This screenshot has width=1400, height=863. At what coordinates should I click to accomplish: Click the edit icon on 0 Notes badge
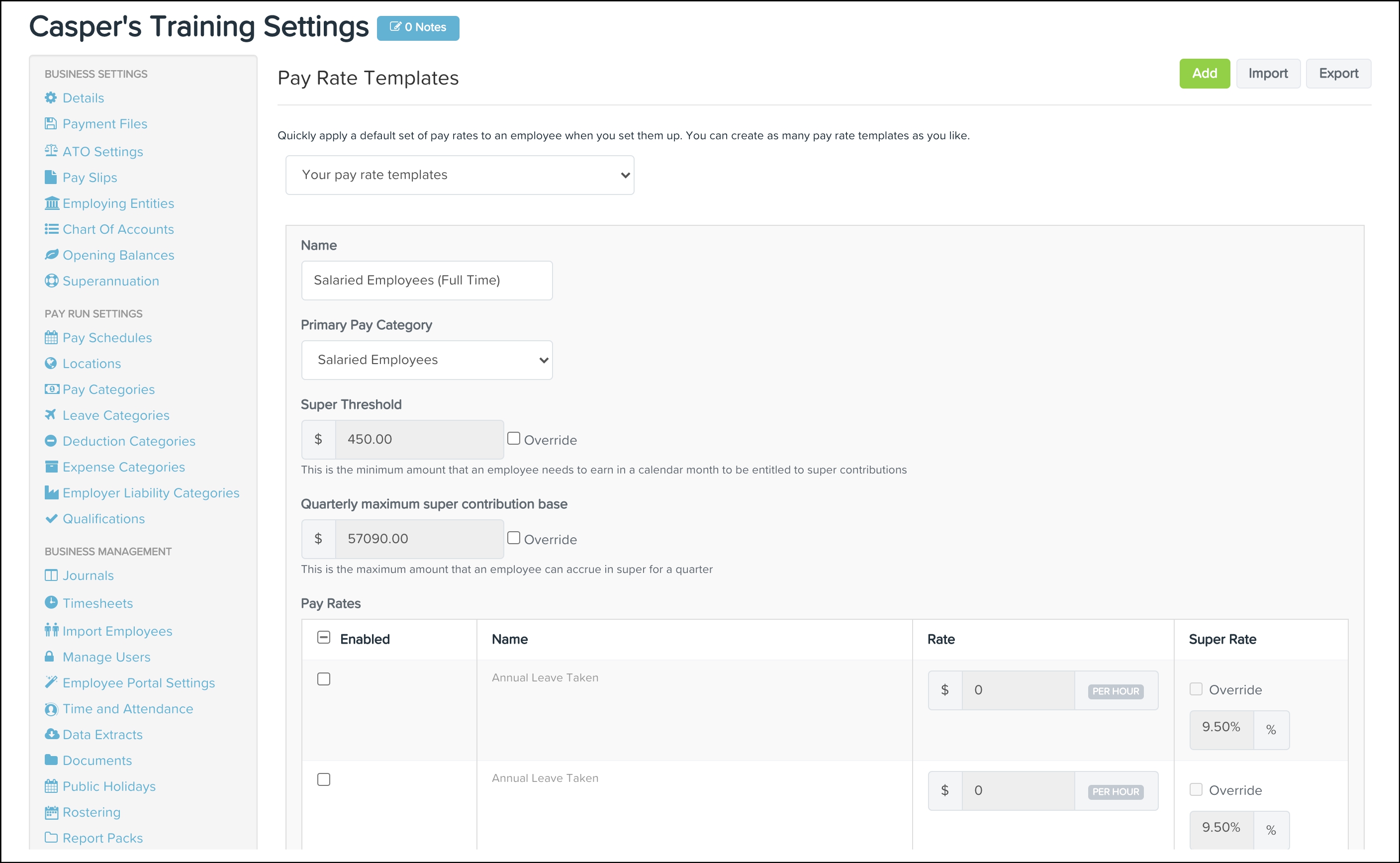tap(395, 27)
